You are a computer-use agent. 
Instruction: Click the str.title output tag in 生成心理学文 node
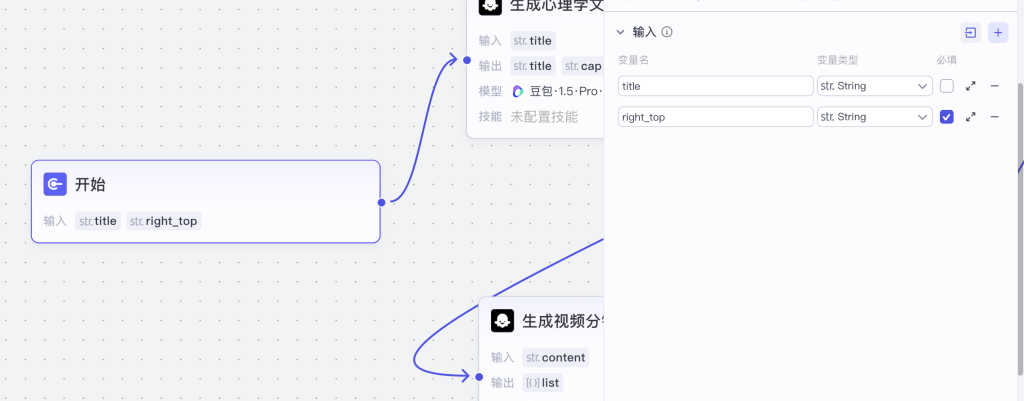(x=533, y=66)
